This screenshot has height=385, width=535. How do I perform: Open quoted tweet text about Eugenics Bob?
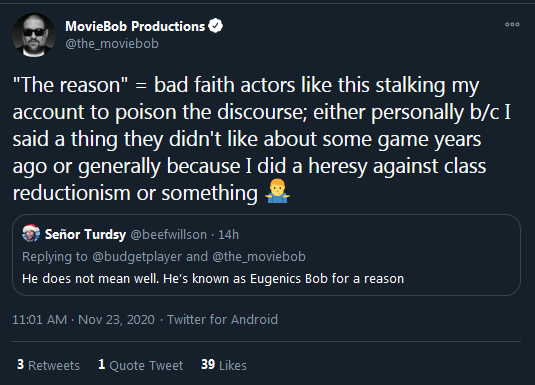tap(213, 279)
